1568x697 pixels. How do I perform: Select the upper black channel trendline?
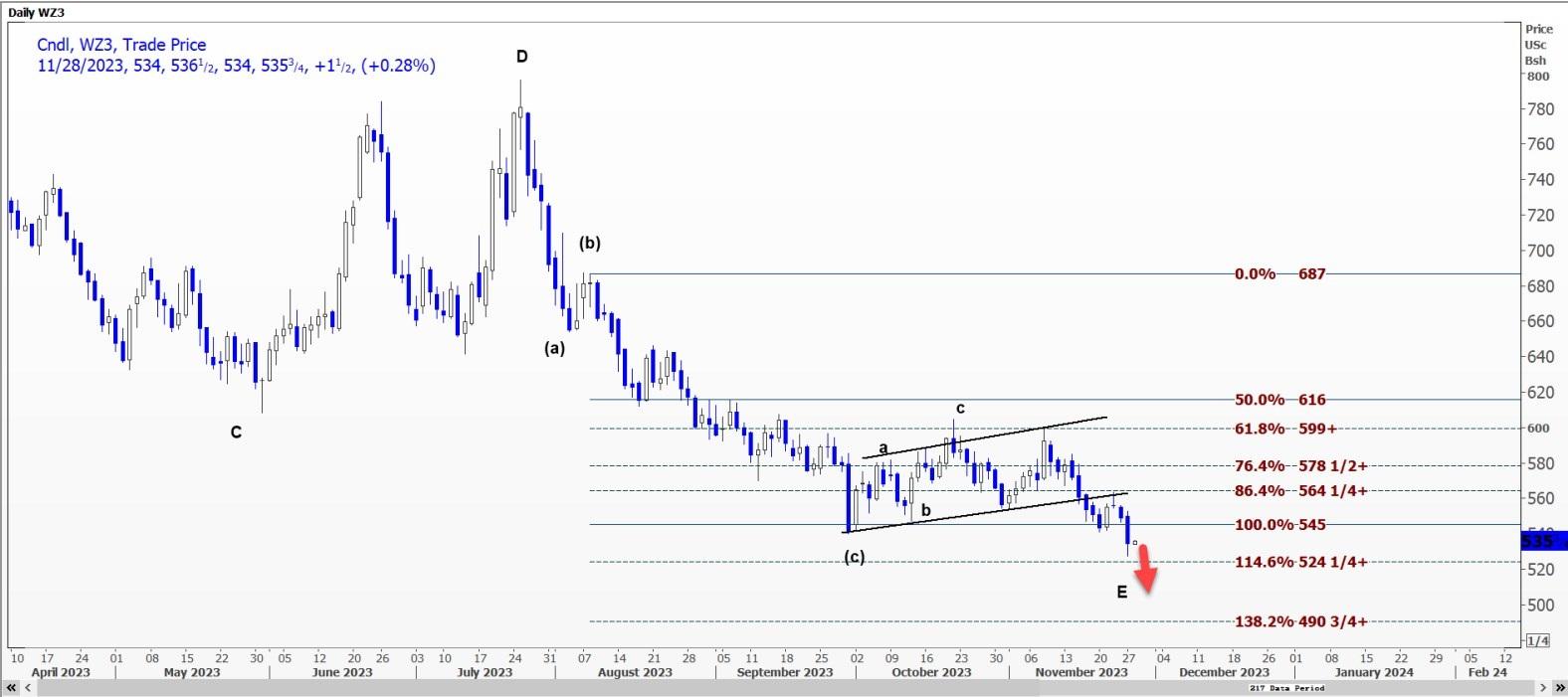tap(985, 437)
